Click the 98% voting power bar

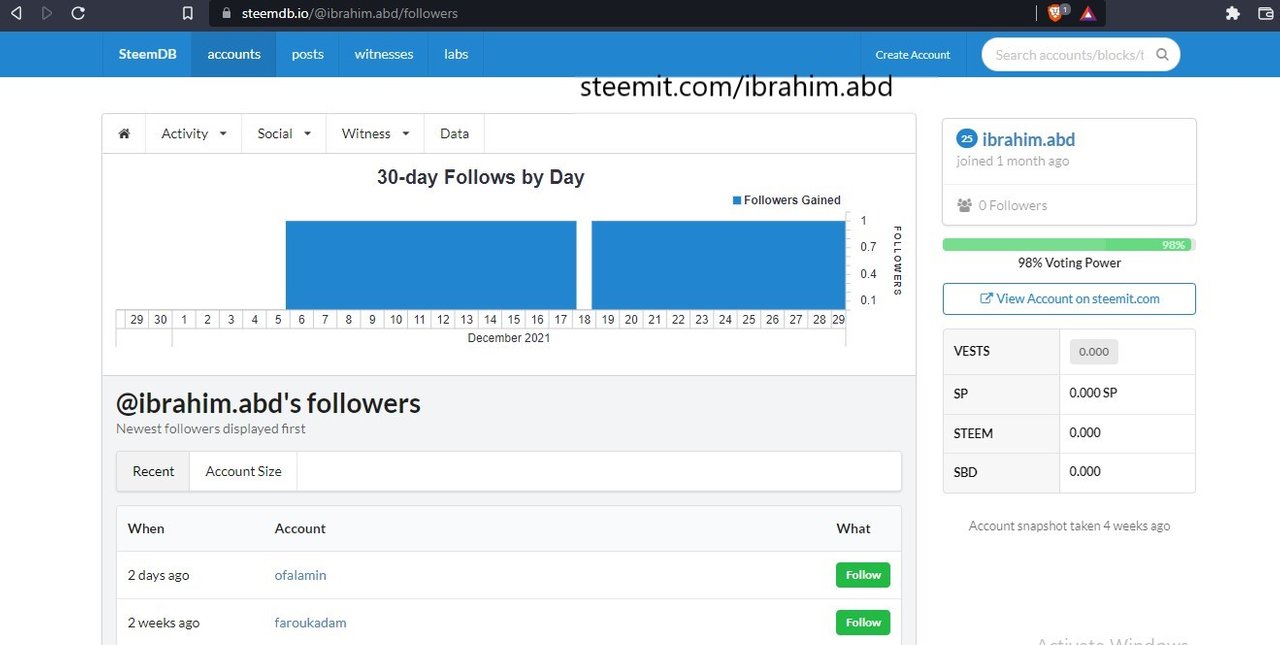pyautogui.click(x=1068, y=245)
